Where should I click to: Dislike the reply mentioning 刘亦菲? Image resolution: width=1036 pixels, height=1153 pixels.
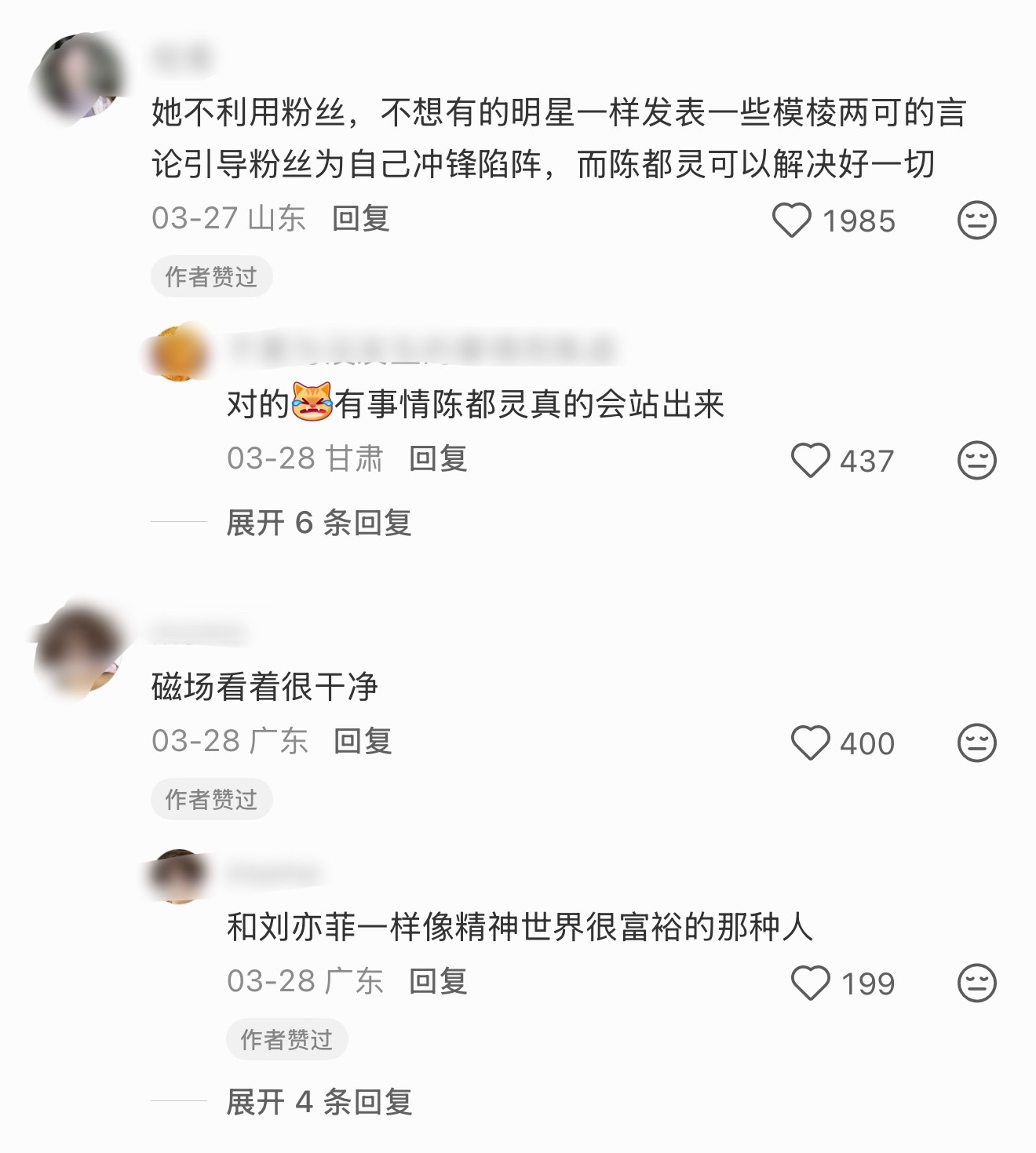click(976, 983)
